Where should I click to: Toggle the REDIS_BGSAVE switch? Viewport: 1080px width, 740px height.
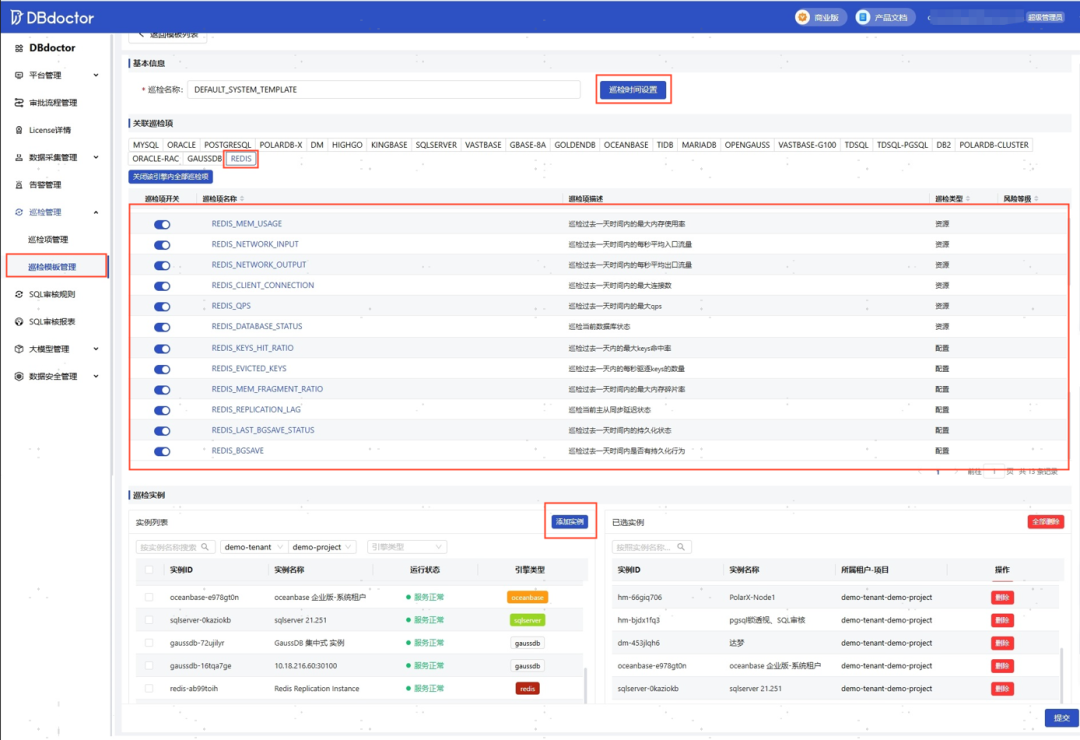pyautogui.click(x=162, y=451)
